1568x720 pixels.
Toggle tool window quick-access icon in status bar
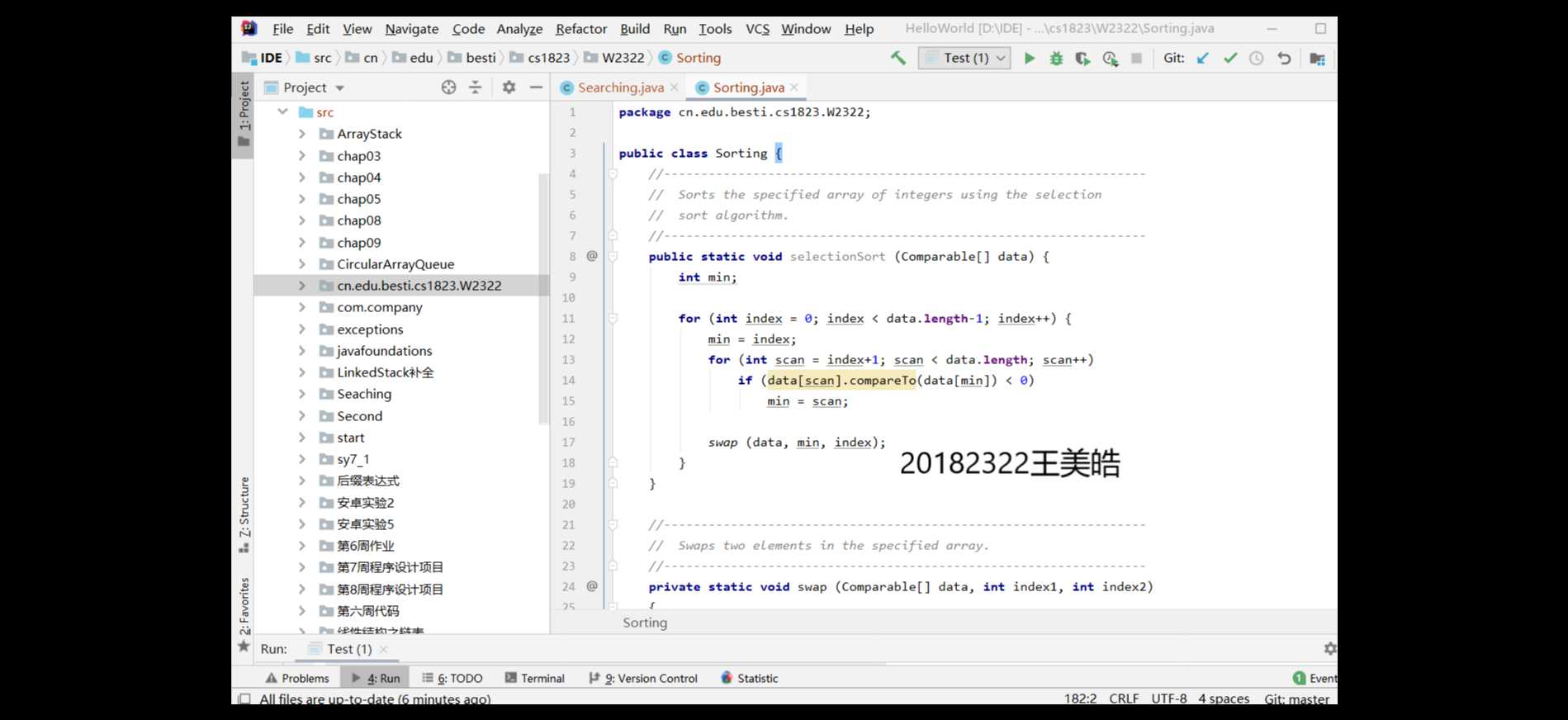pyautogui.click(x=244, y=699)
